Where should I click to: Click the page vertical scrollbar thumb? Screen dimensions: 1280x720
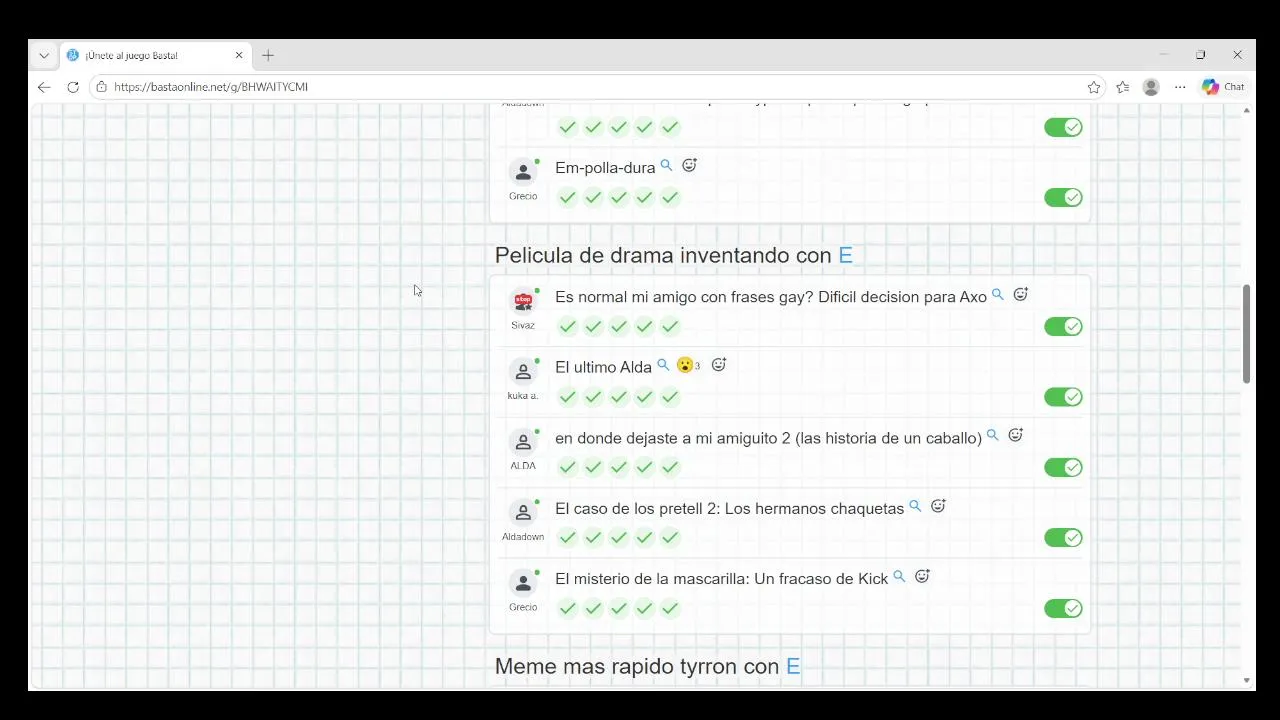(x=1246, y=333)
